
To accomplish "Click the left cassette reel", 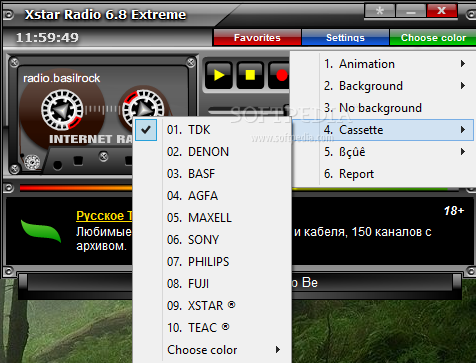I will point(62,110).
